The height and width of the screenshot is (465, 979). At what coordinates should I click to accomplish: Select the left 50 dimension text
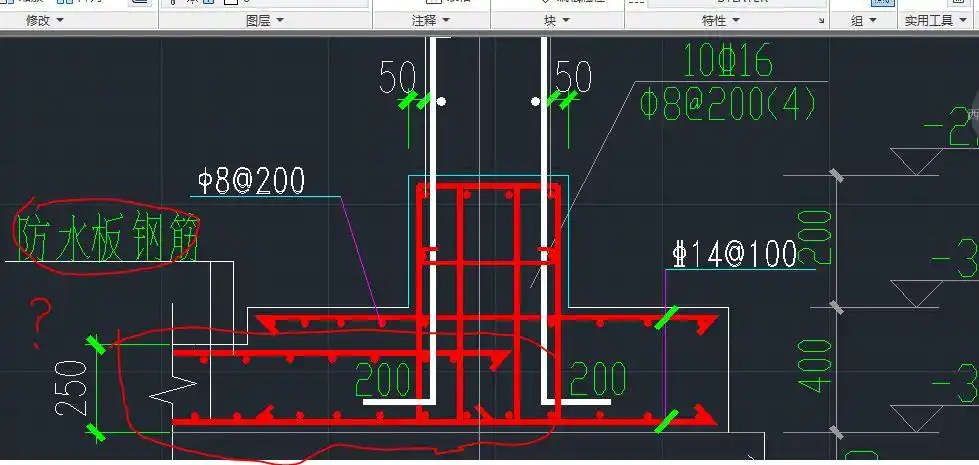397,77
